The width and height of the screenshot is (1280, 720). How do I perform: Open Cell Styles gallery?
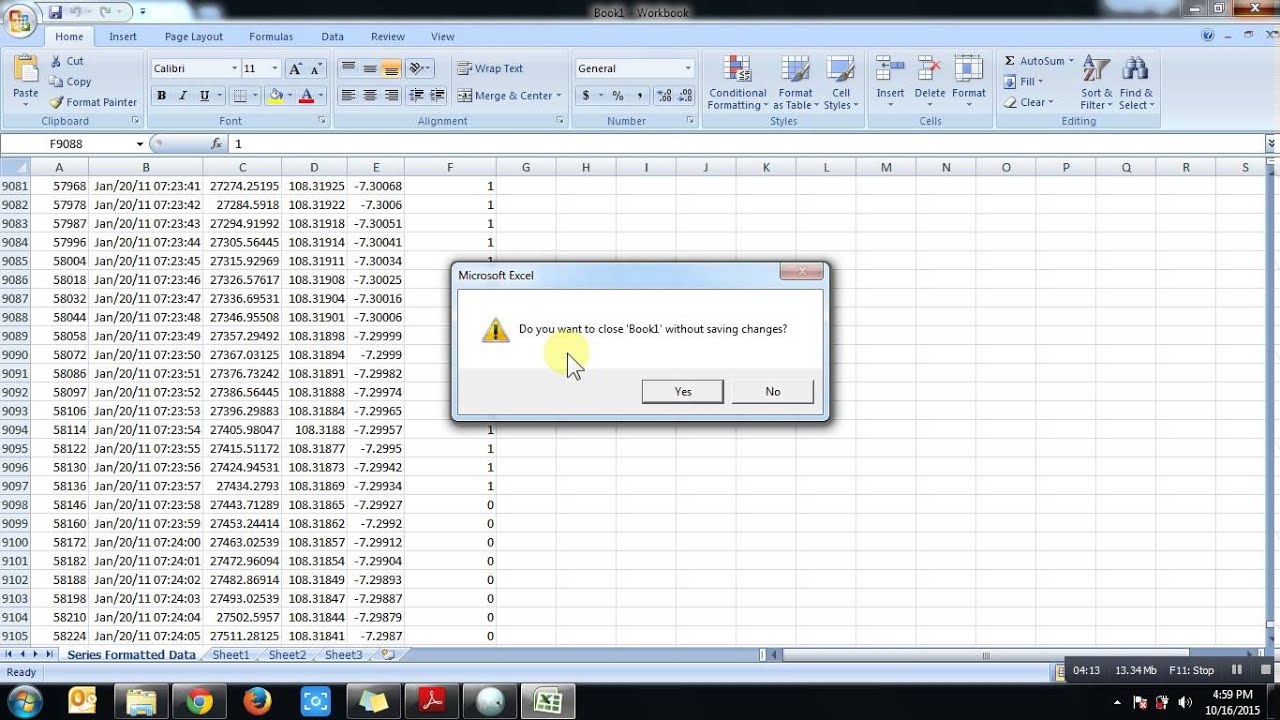click(x=841, y=84)
